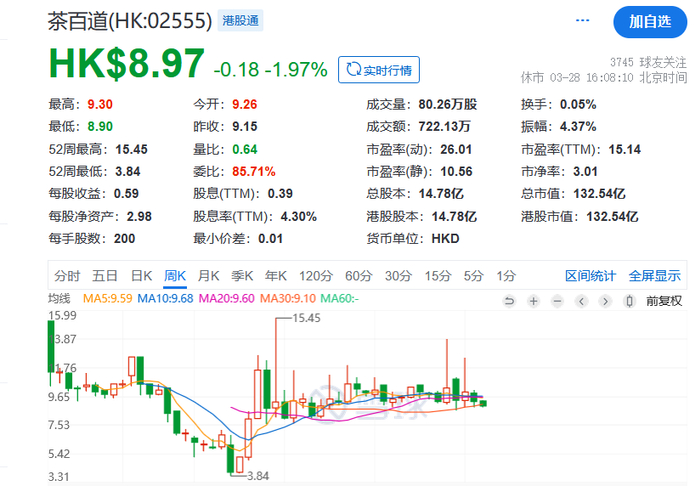This screenshot has height=486, width=700.
Task: Zoom out chart with minus icon
Action: [557, 301]
